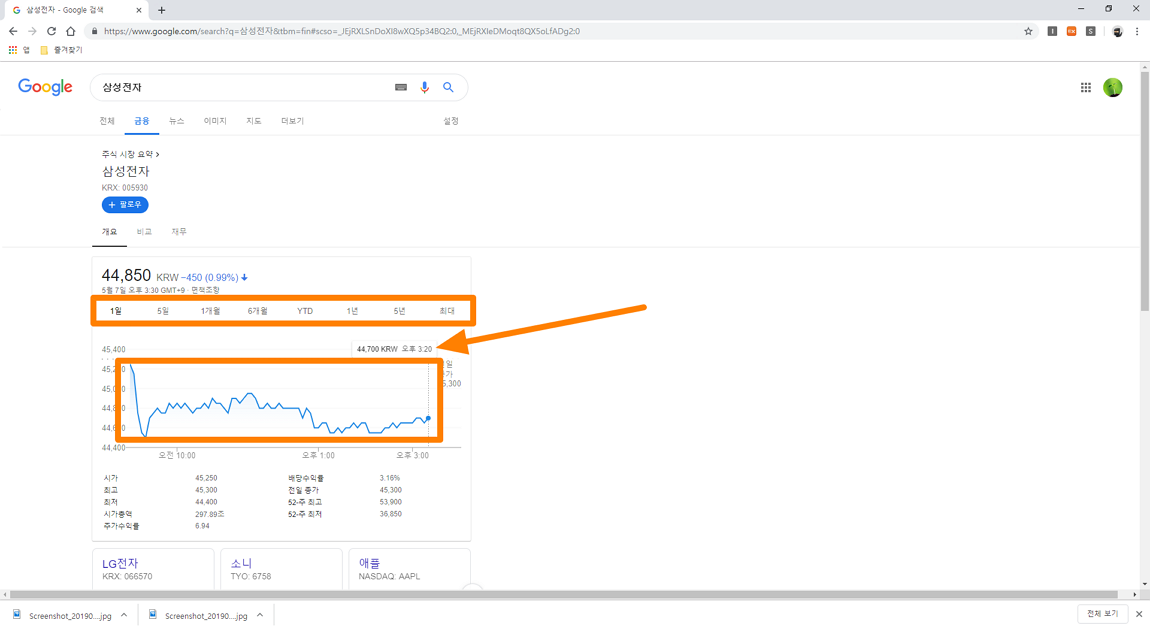
Task: Expand the 더보기 search menu
Action: [x=293, y=121]
